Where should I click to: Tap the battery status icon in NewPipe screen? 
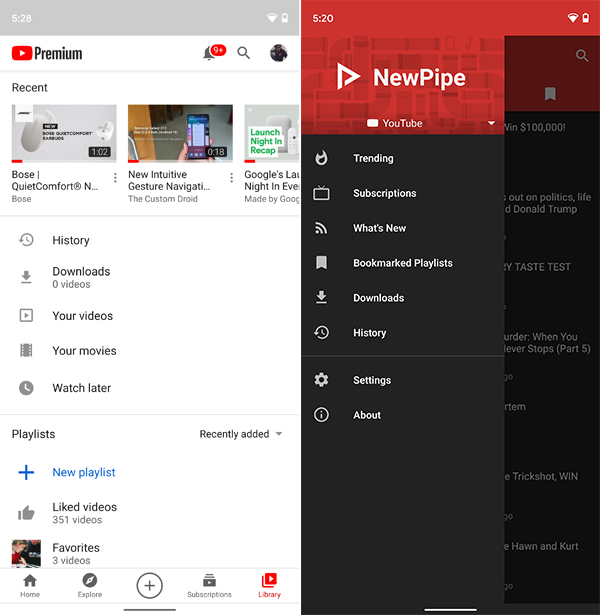point(585,18)
